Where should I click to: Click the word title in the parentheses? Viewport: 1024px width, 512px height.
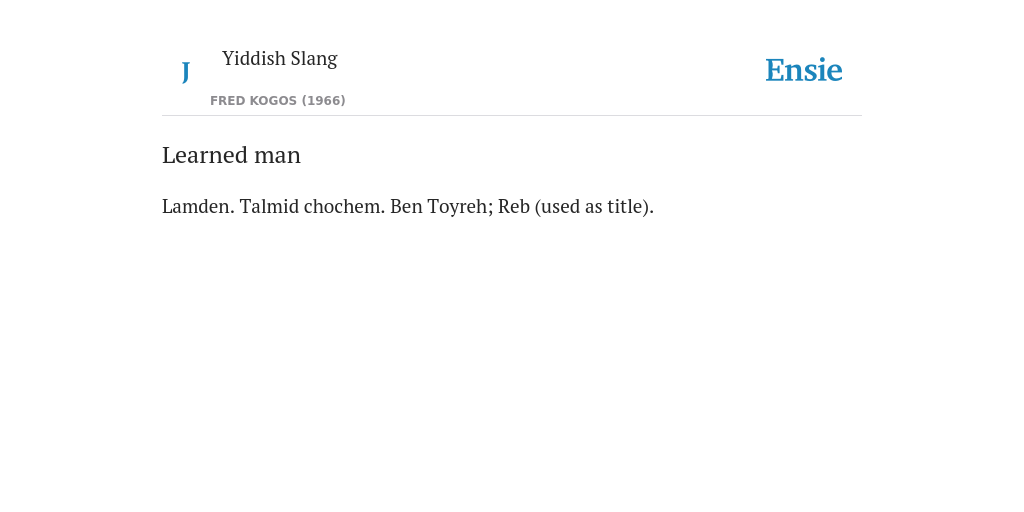point(626,206)
